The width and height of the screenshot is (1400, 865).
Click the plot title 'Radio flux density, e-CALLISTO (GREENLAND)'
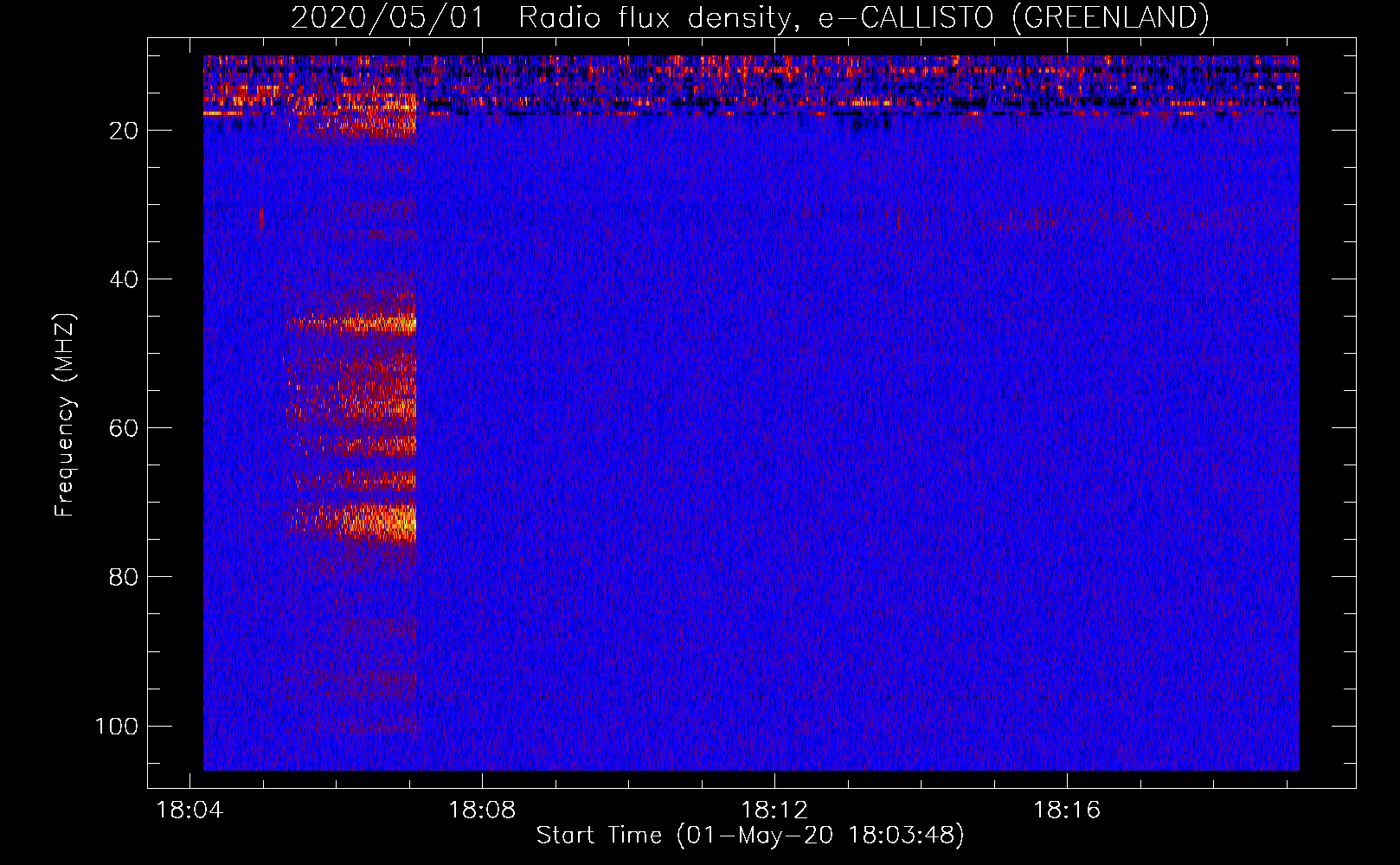point(863,17)
